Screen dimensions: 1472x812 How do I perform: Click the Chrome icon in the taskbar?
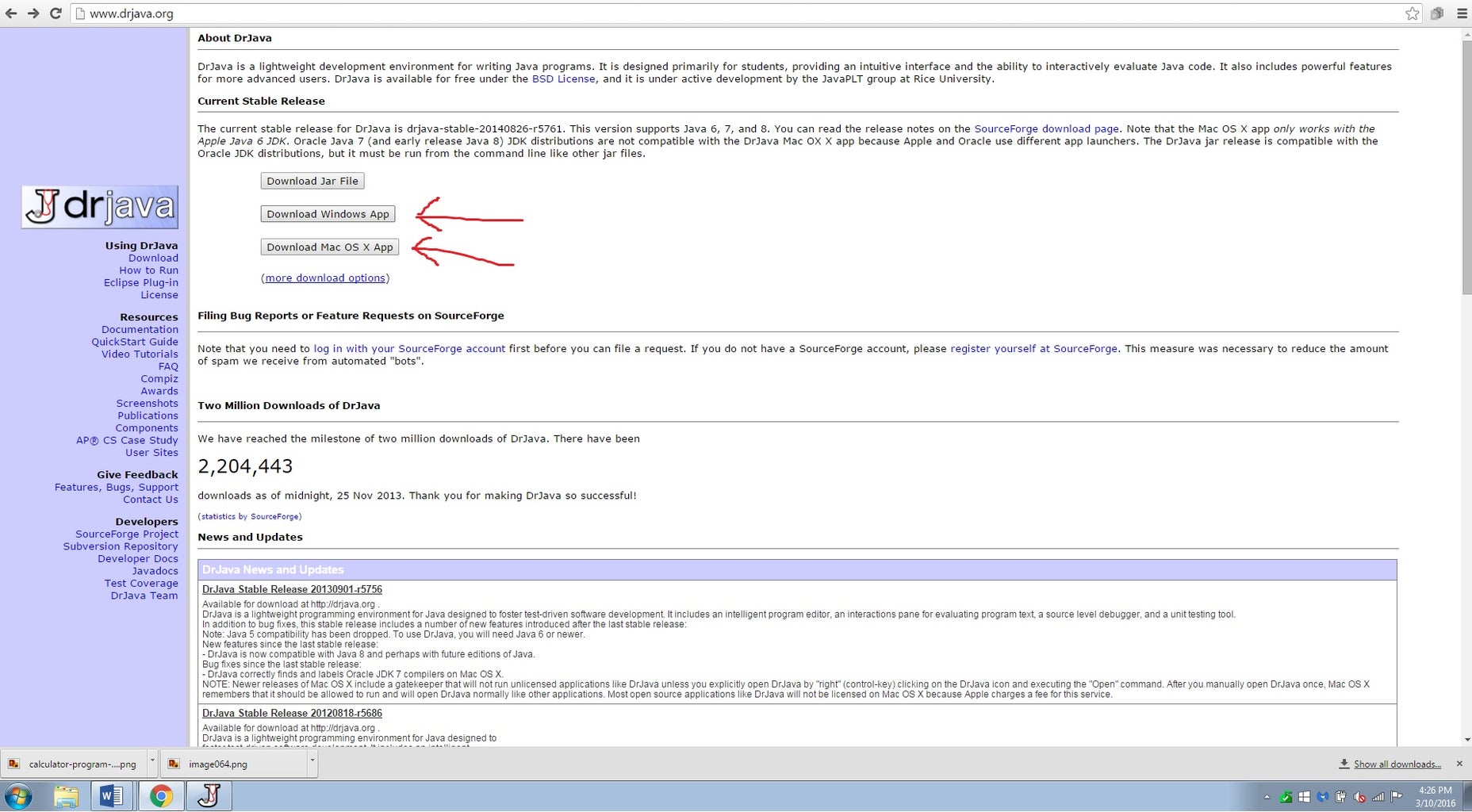pos(161,796)
